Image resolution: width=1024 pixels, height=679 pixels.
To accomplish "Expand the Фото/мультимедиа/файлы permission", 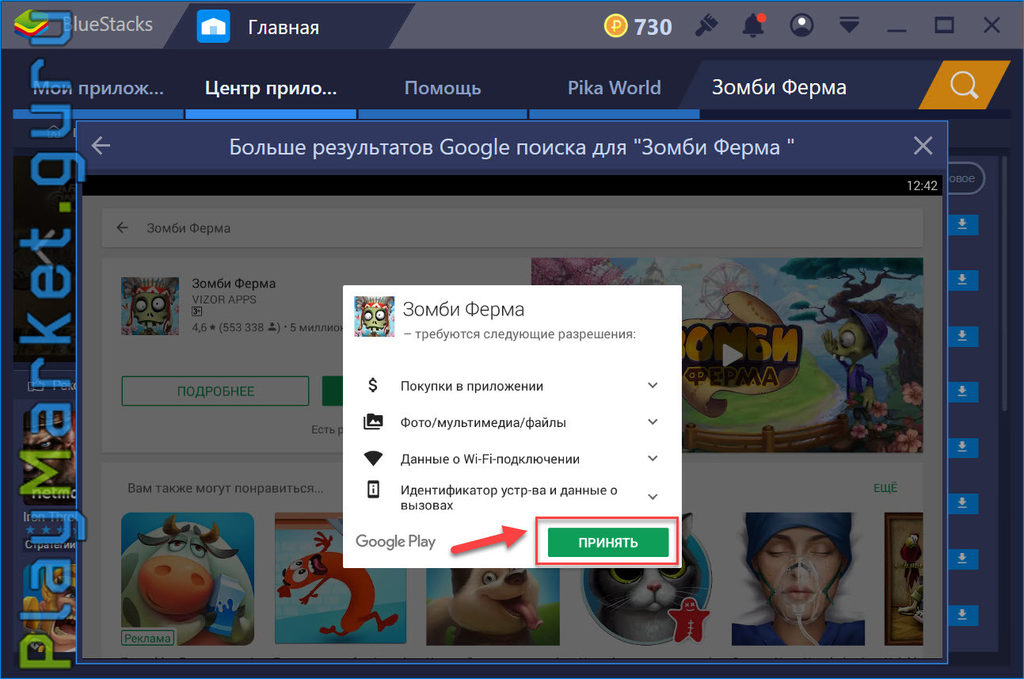I will [652, 422].
